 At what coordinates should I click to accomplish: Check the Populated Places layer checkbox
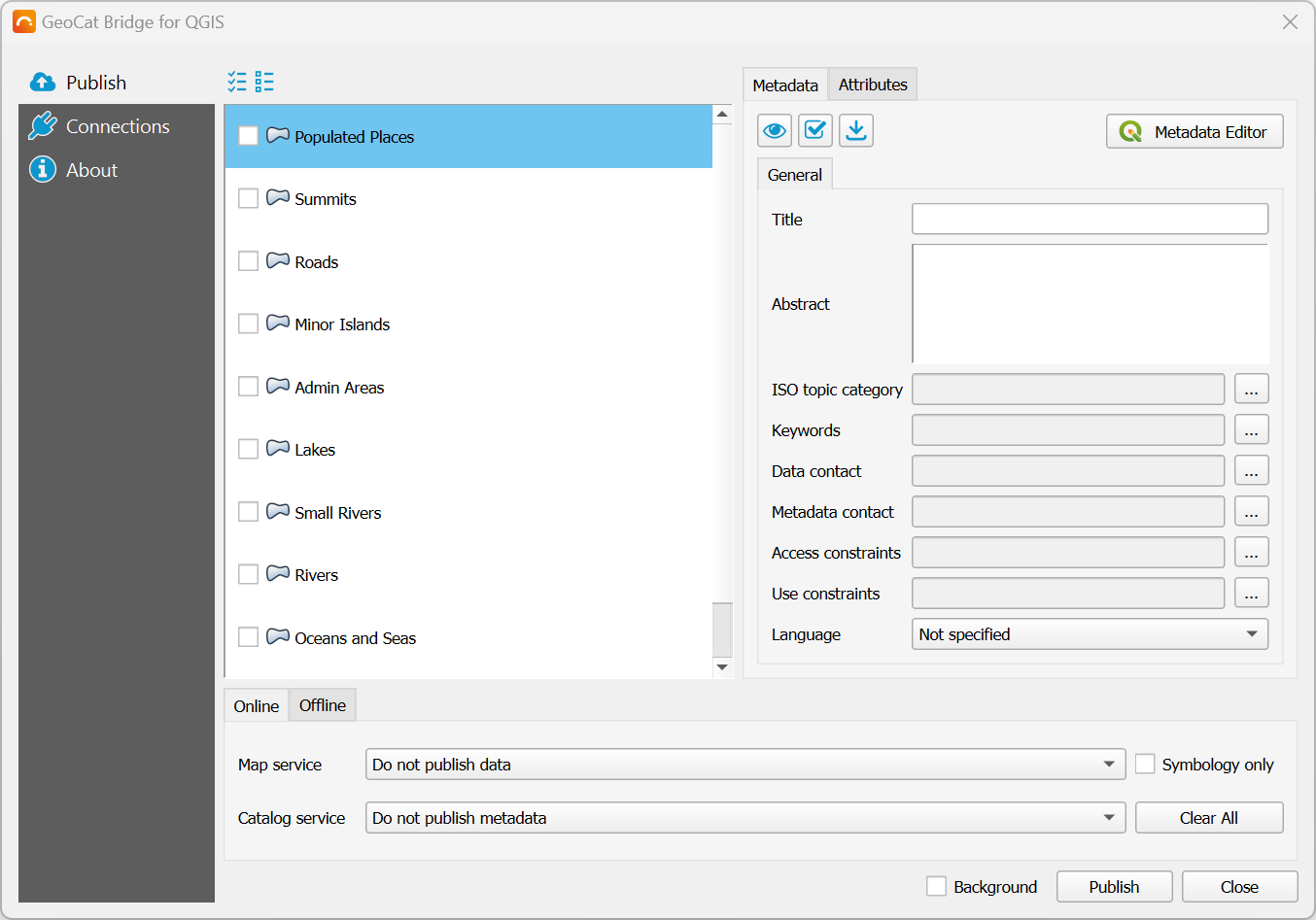pyautogui.click(x=249, y=136)
